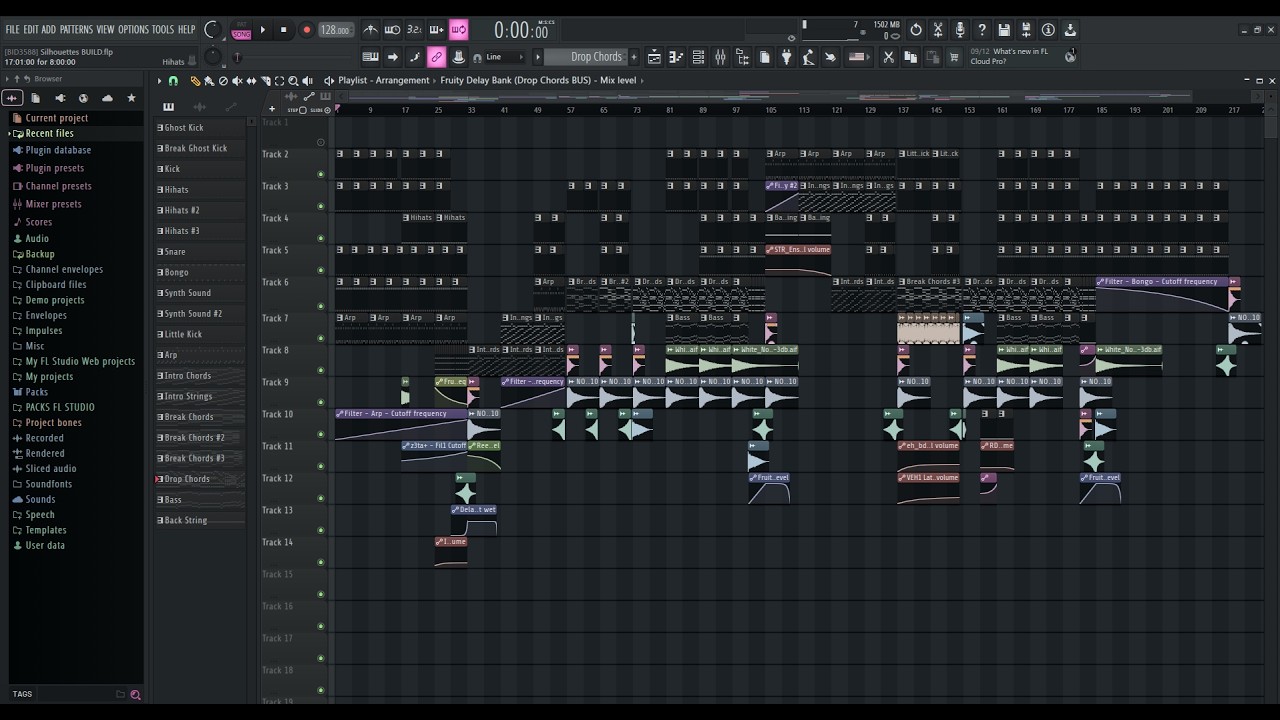
Task: Select the Slip tool in playlist toolbar
Action: coord(251,80)
